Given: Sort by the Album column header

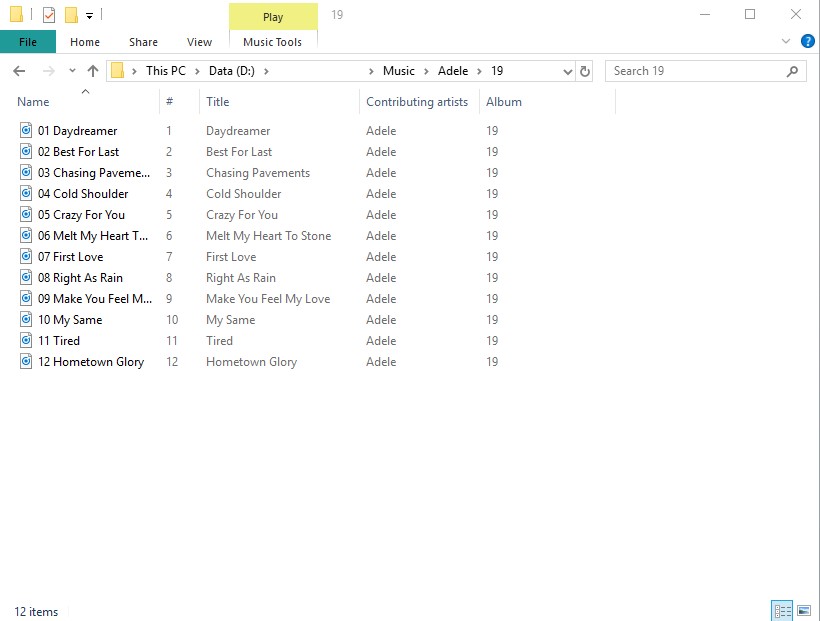Looking at the screenshot, I should [x=504, y=102].
